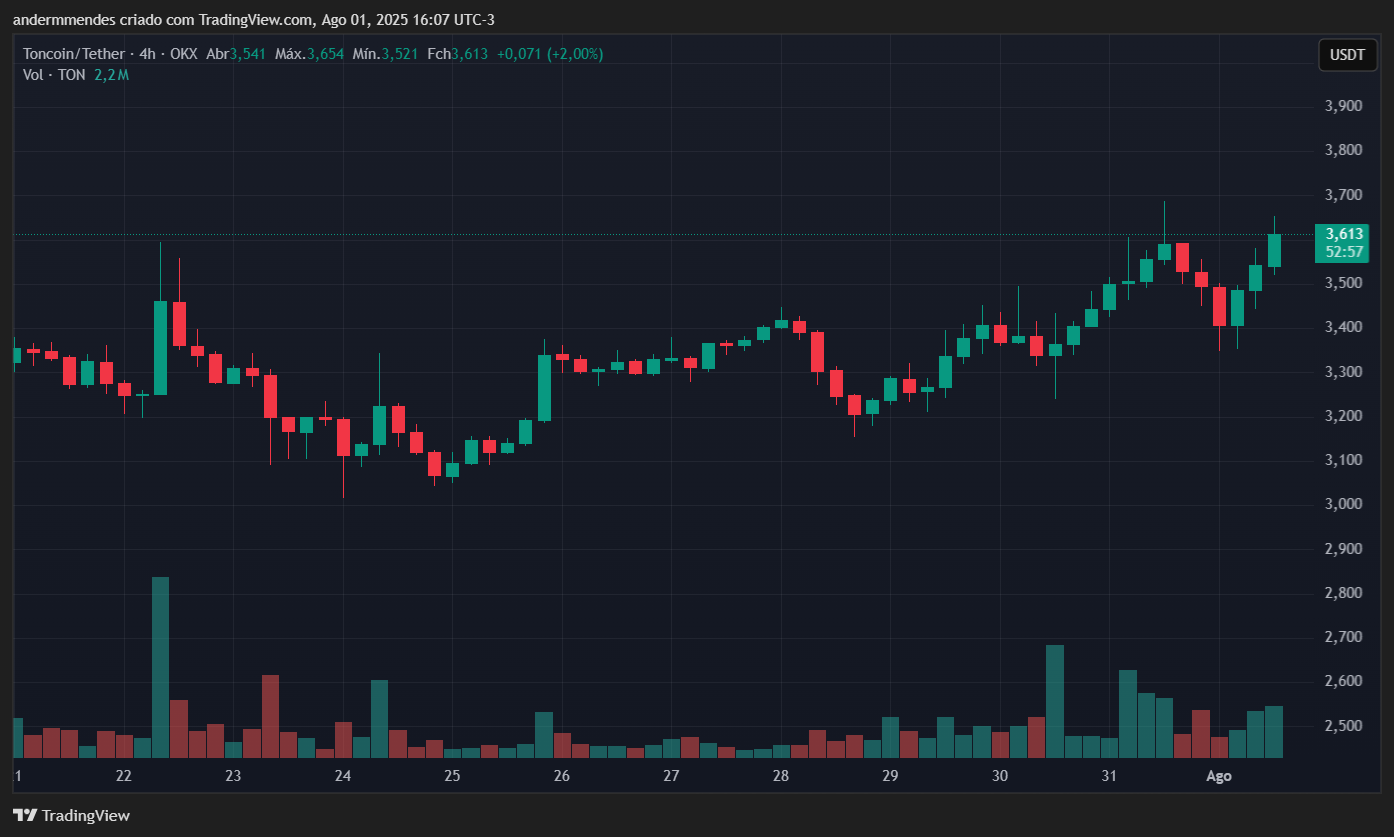This screenshot has height=837, width=1394.
Task: Click the 'Fch 3,613' close value
Action: coord(457,54)
